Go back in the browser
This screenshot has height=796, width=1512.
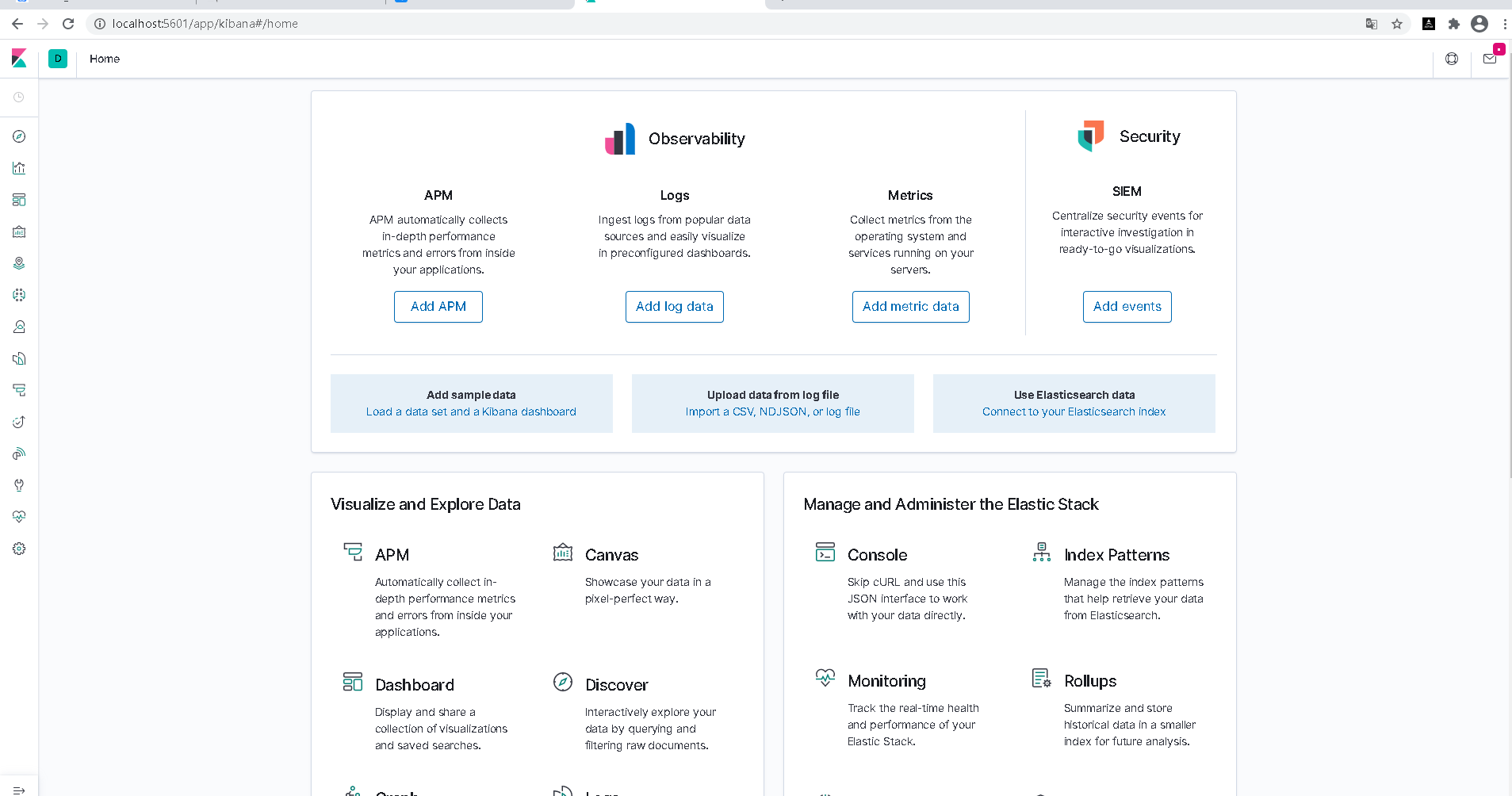[17, 24]
